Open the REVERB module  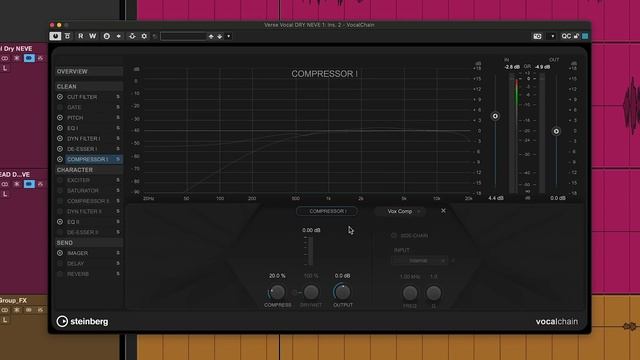78,274
